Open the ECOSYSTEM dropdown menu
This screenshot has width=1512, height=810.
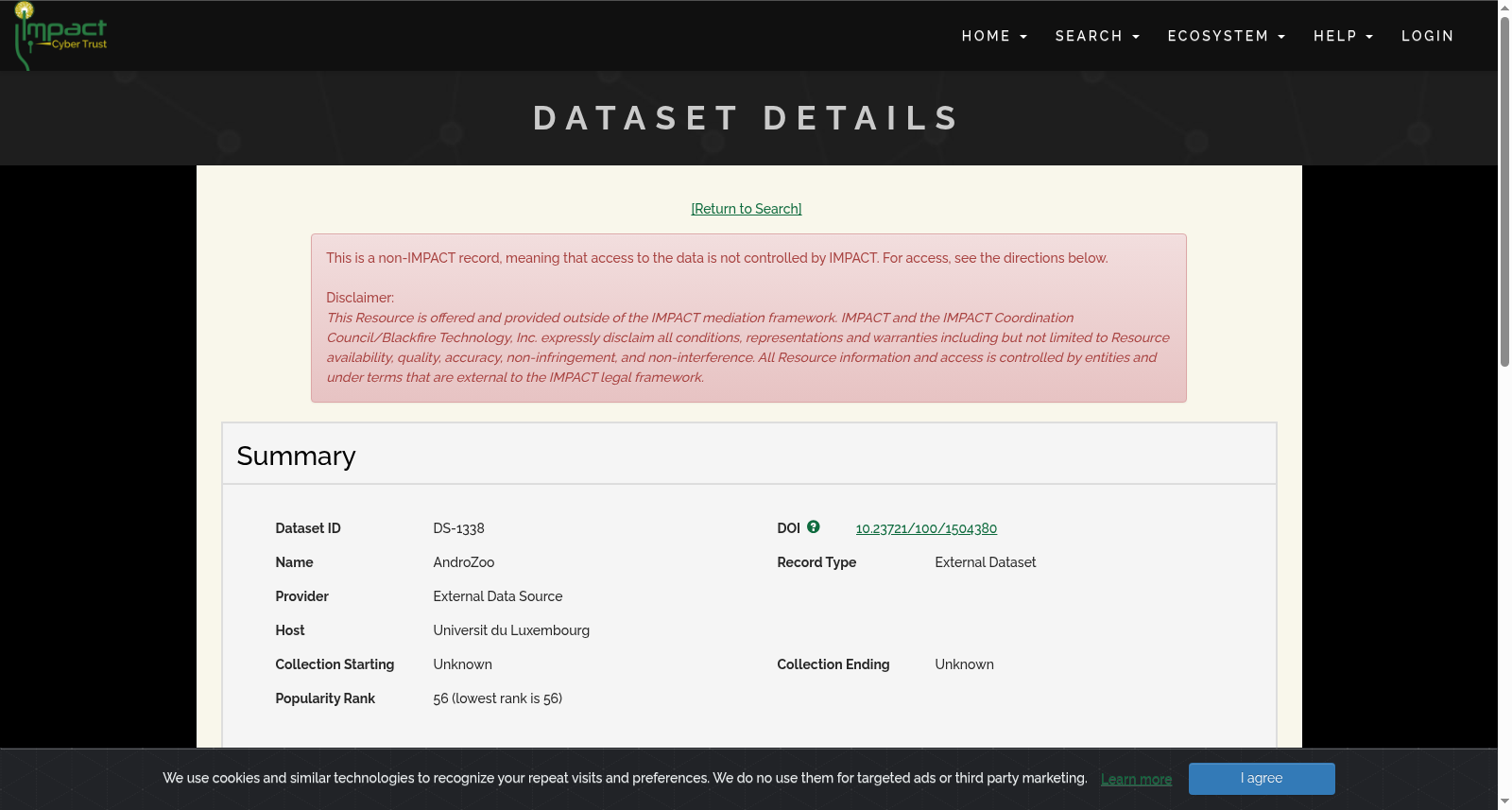click(1227, 36)
